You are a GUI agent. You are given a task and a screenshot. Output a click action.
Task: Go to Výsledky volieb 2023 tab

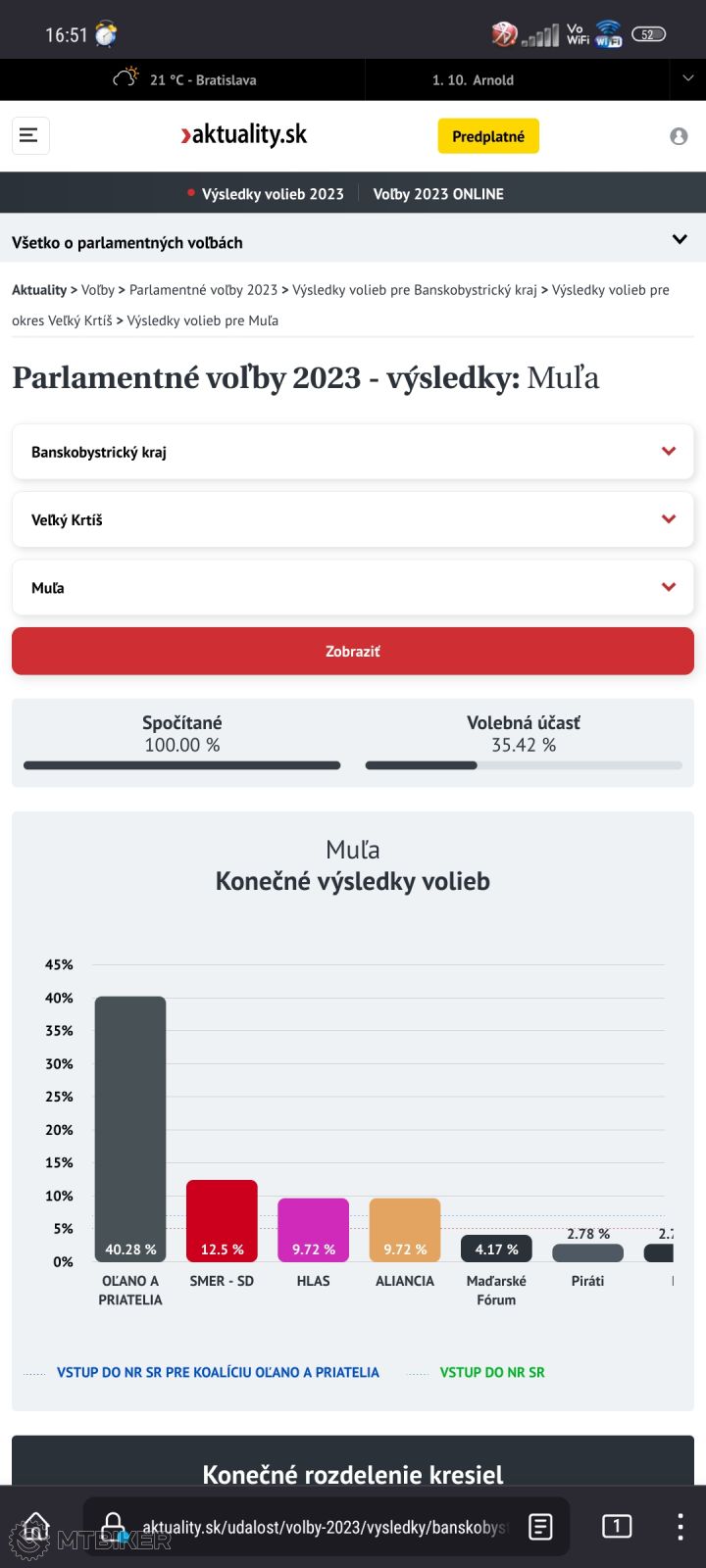272,194
